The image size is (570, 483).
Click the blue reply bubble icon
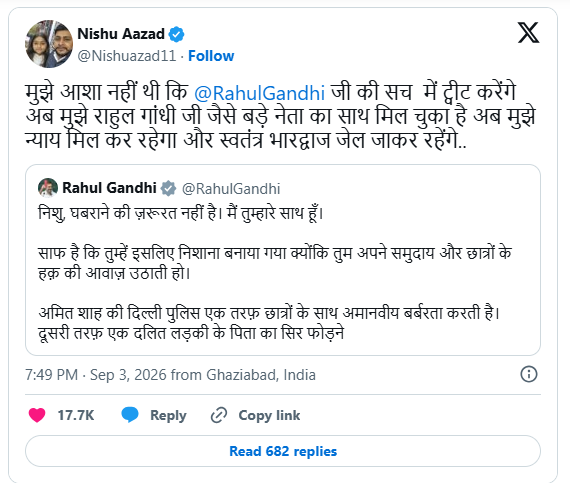click(x=130, y=415)
